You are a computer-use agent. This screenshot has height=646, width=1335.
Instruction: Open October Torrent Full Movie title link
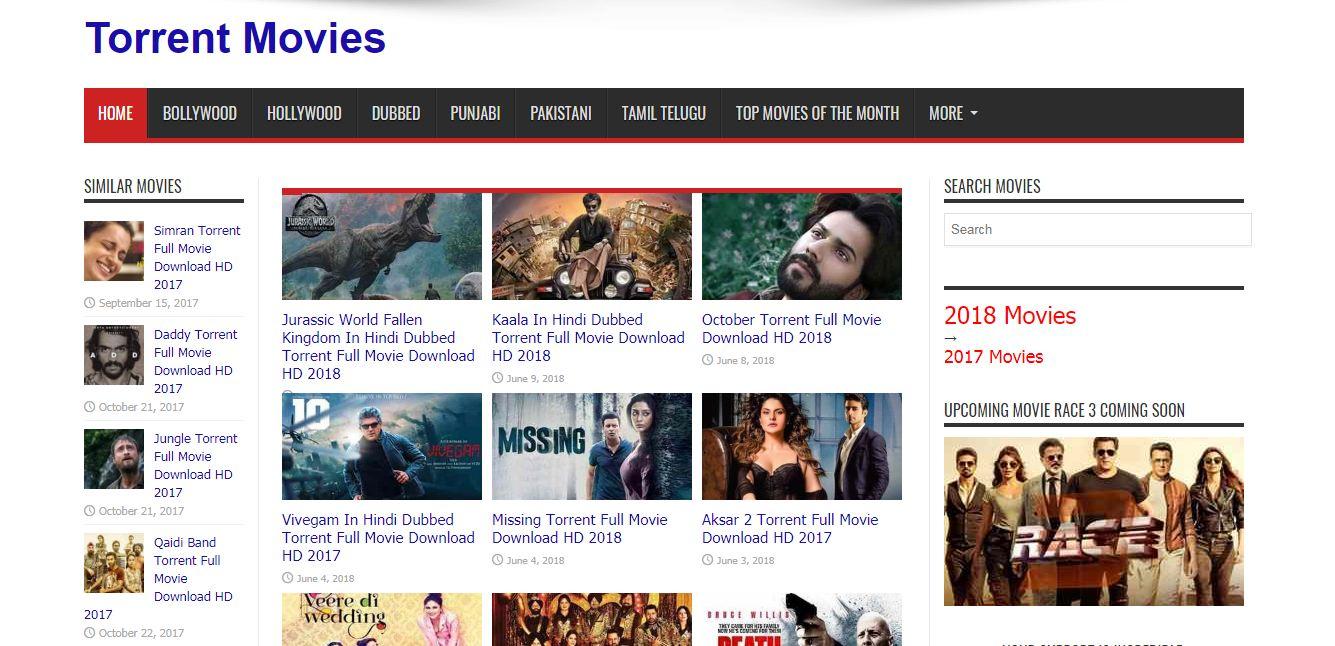coord(791,328)
